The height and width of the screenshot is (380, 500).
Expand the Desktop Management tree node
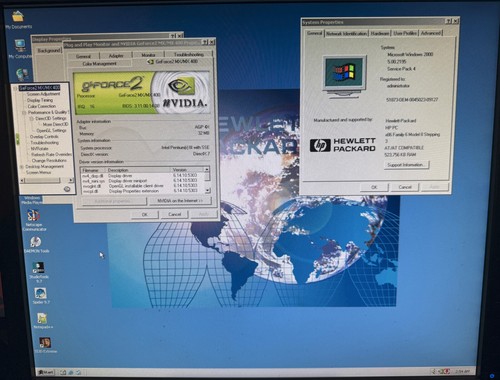22,167
